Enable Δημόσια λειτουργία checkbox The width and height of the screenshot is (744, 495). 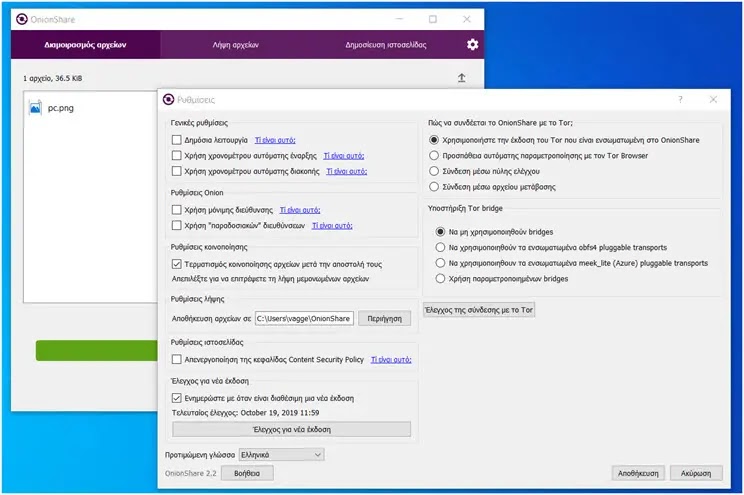177,140
